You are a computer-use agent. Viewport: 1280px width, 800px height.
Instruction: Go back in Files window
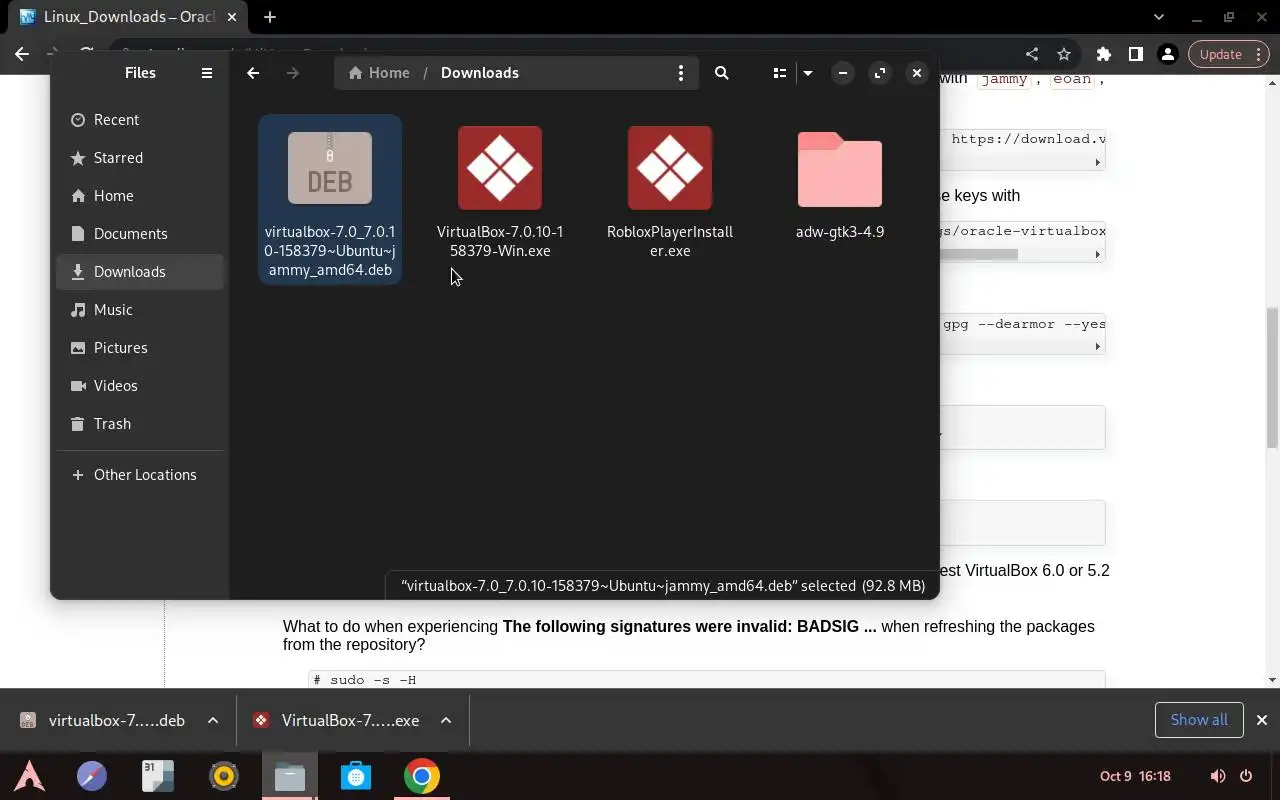[x=253, y=73]
